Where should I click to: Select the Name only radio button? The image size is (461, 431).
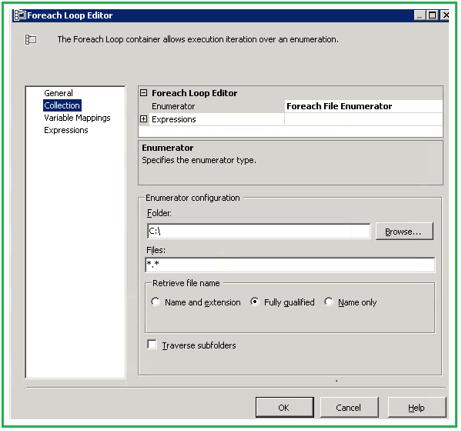pos(328,302)
